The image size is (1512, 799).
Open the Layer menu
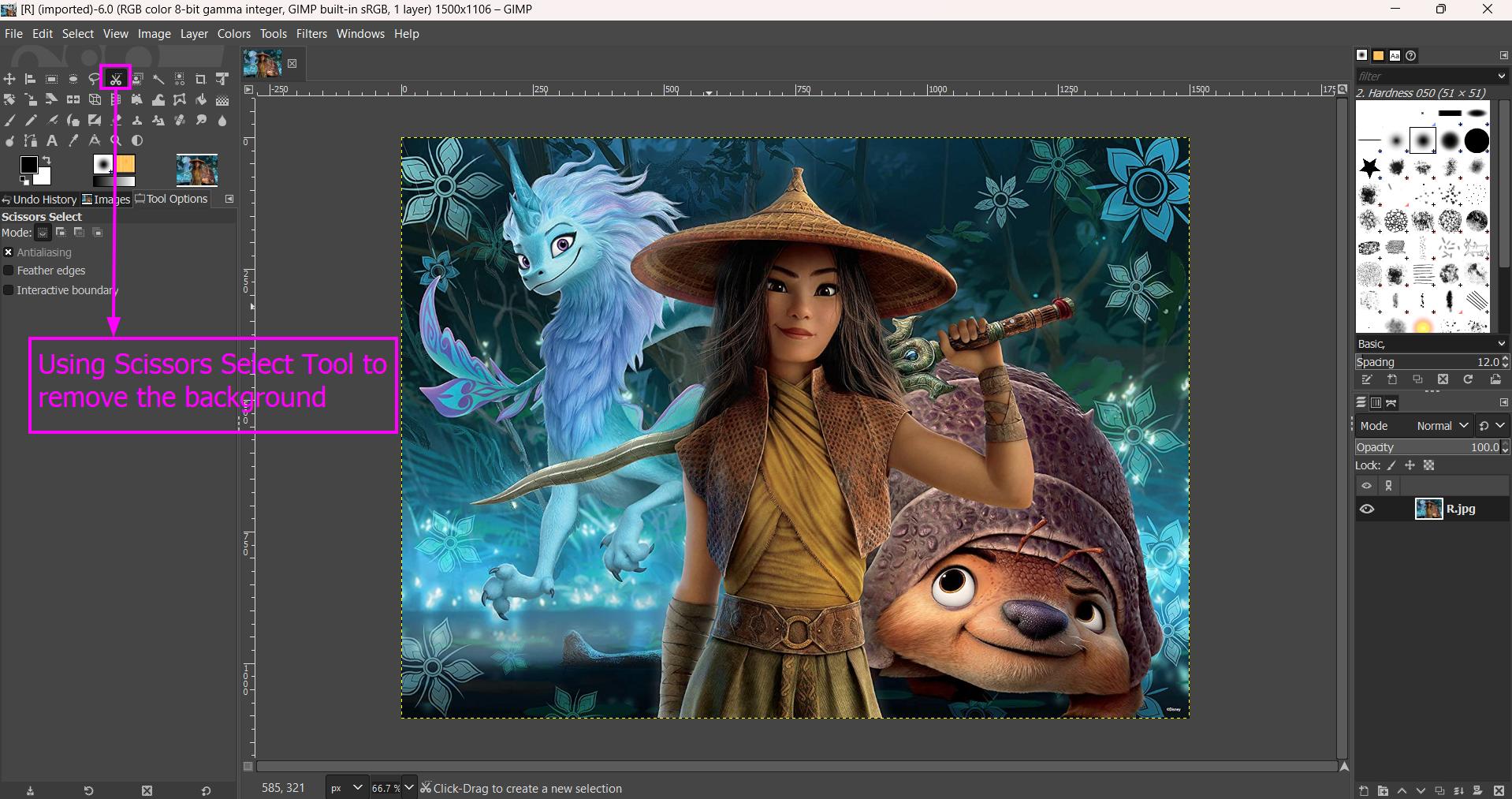(194, 34)
